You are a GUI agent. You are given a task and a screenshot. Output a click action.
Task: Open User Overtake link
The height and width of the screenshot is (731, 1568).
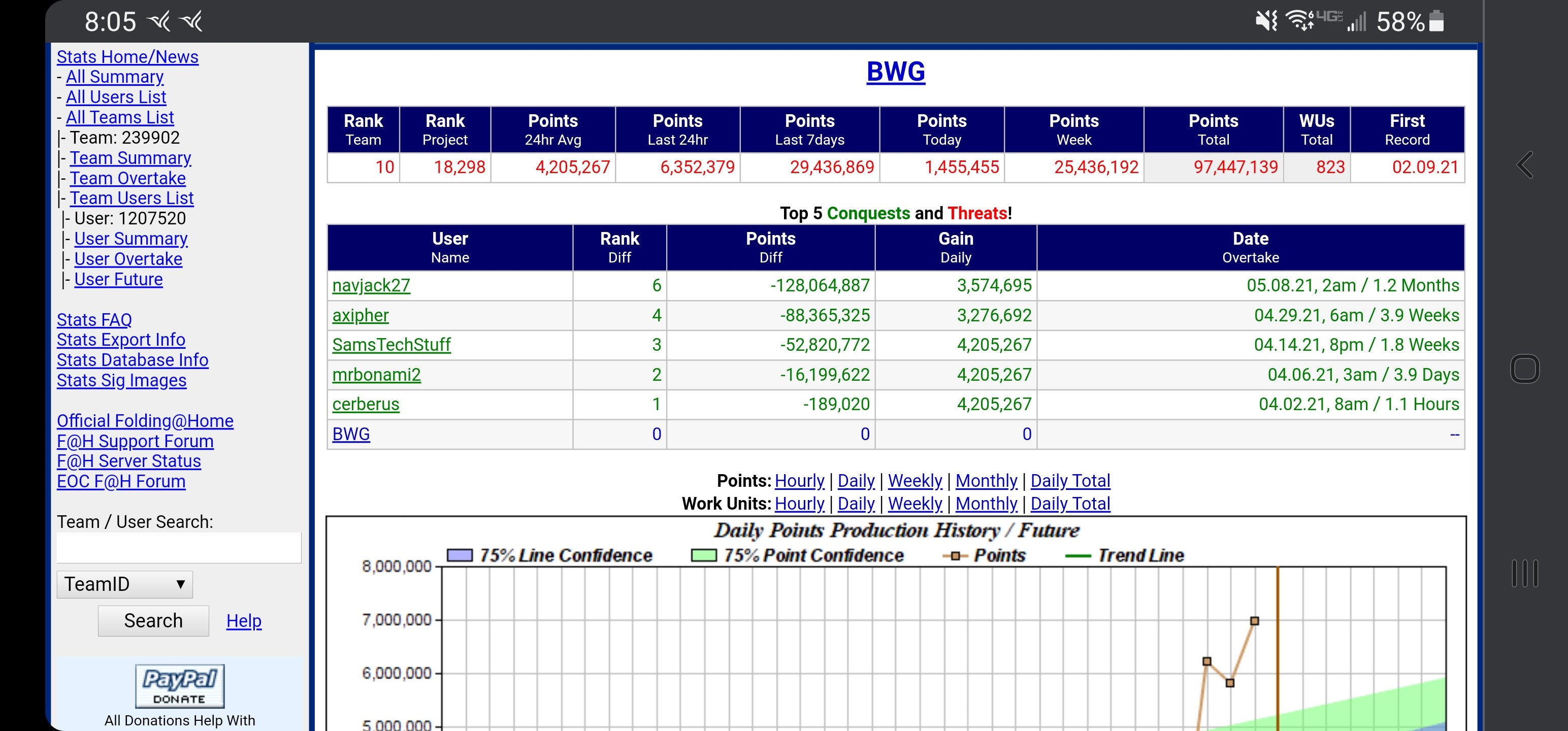pyautogui.click(x=128, y=259)
